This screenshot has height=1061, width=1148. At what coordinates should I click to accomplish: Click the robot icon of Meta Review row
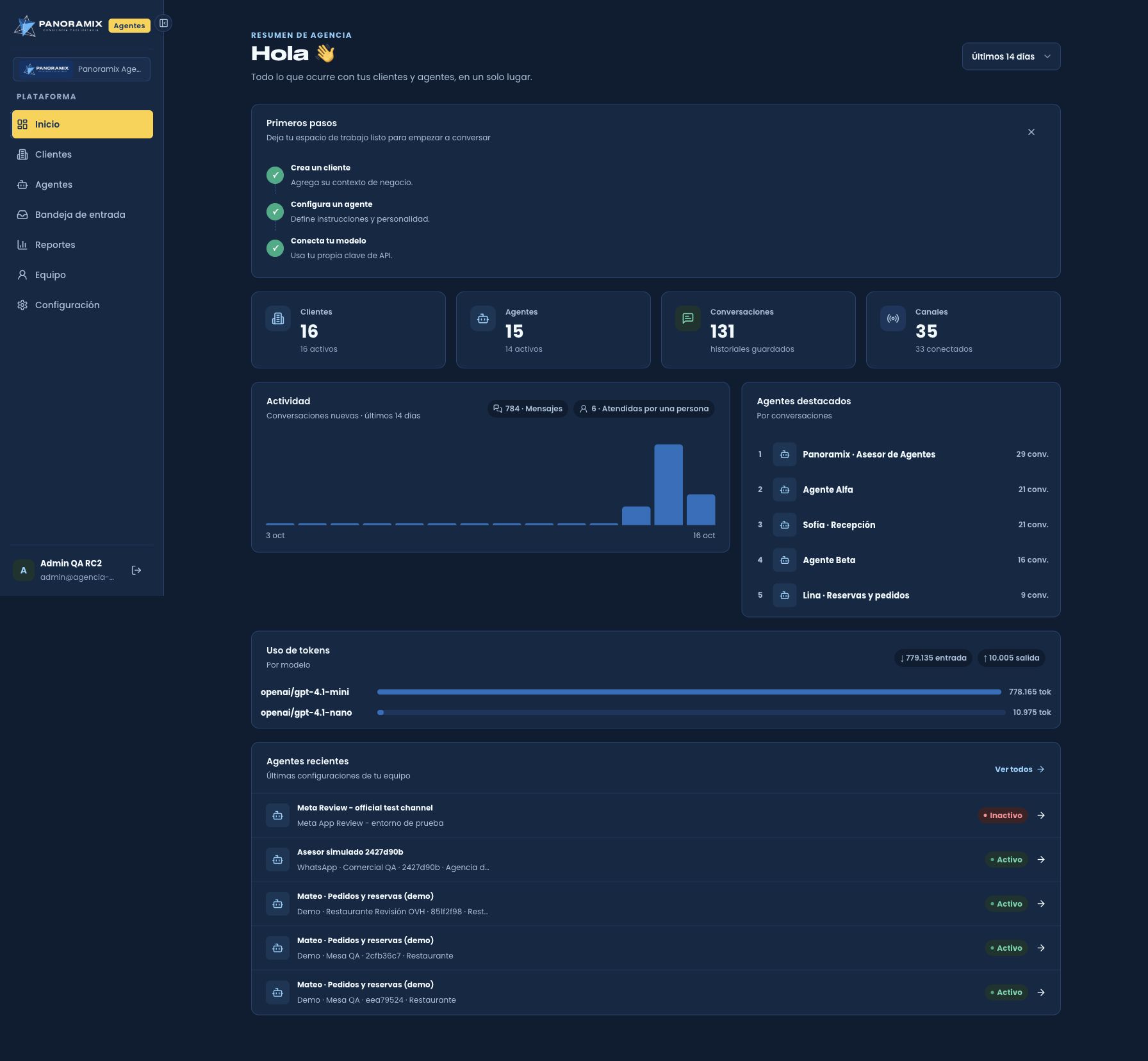pyautogui.click(x=277, y=816)
